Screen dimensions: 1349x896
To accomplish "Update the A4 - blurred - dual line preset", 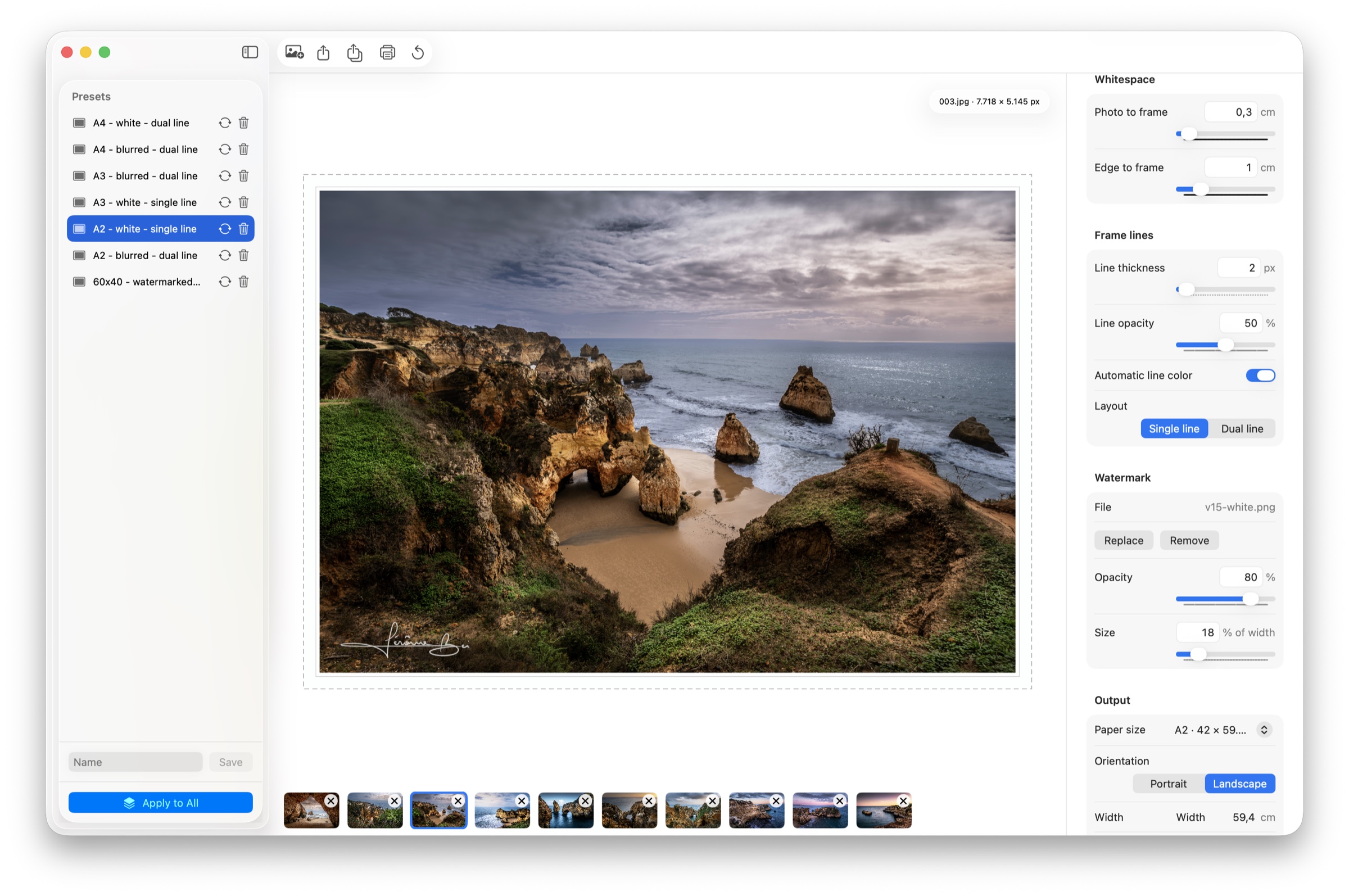I will [x=224, y=149].
